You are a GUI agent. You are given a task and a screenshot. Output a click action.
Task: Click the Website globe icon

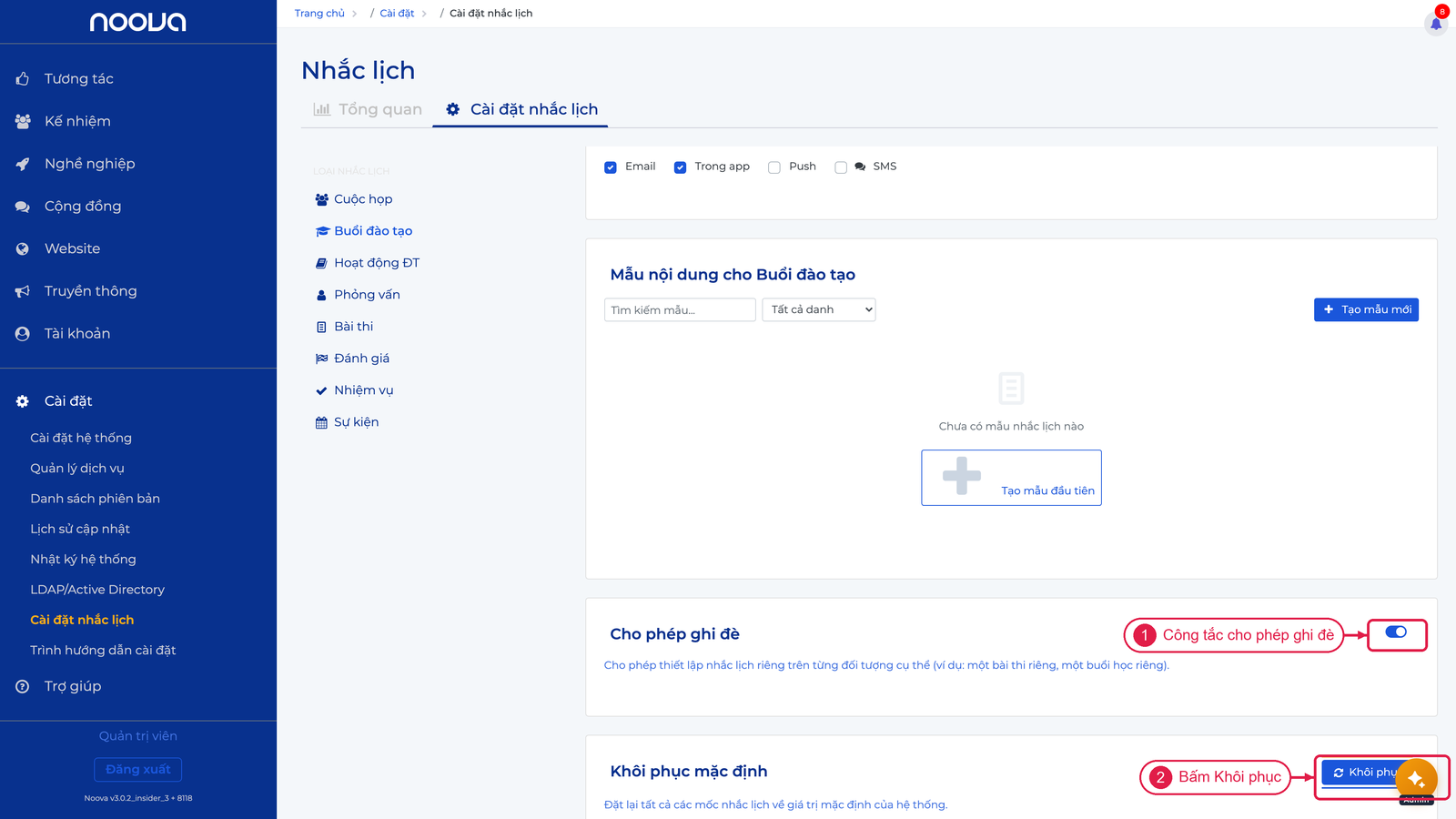[23, 248]
